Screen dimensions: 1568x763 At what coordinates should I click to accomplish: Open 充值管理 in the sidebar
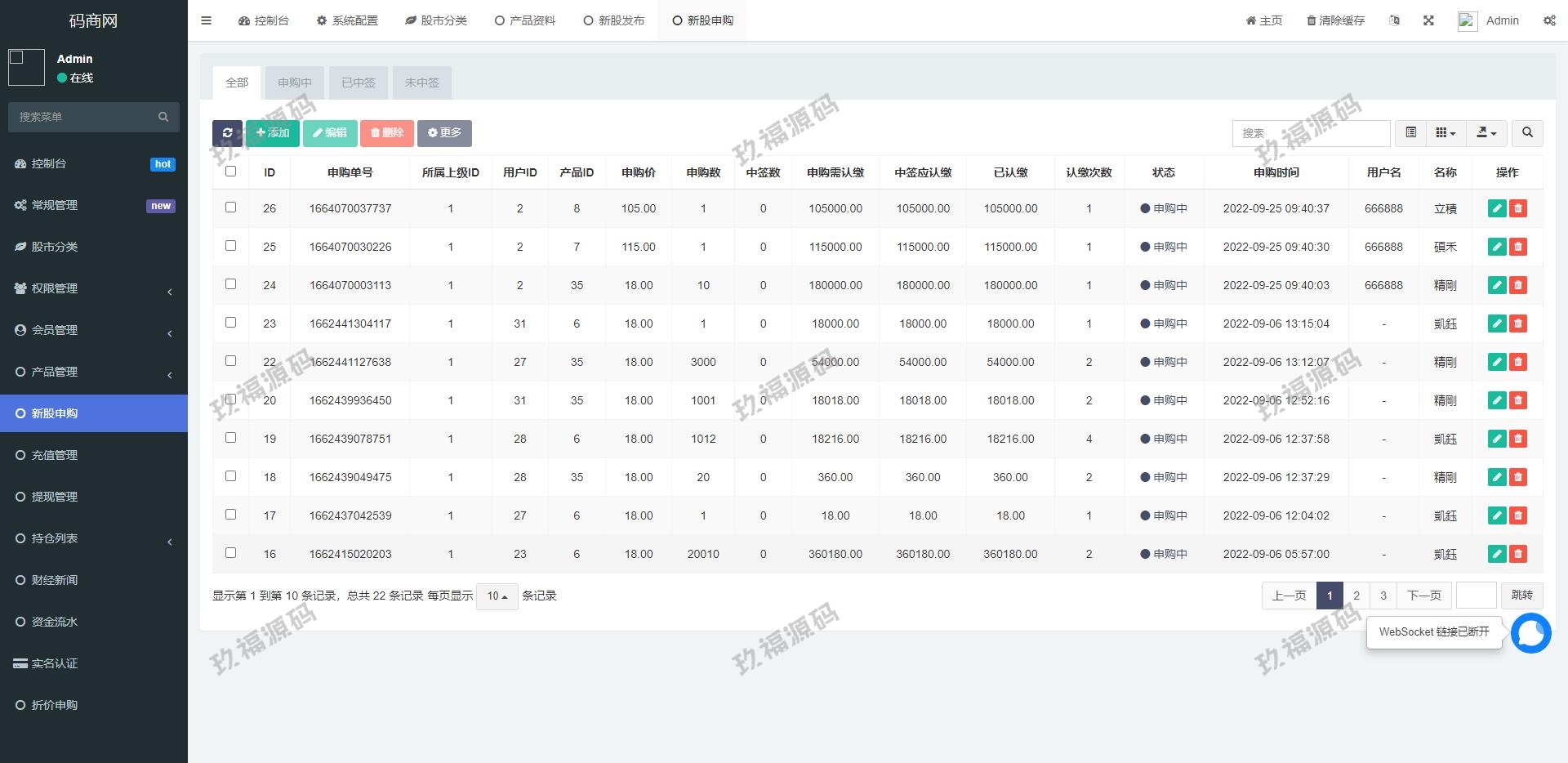pyautogui.click(x=55, y=455)
